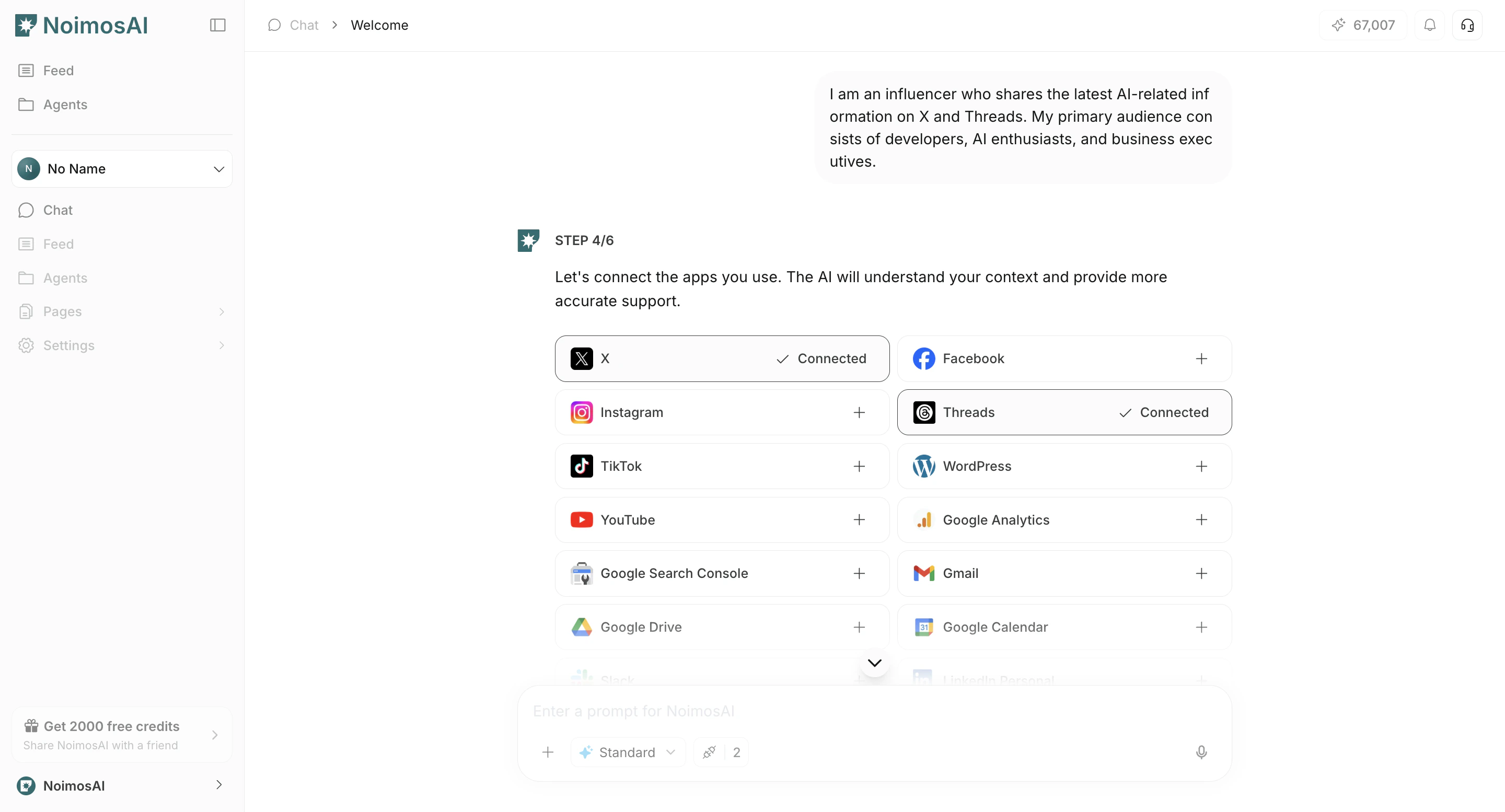1505x812 pixels.
Task: Expand the NoimosAI account menu chevron
Action: 219,785
